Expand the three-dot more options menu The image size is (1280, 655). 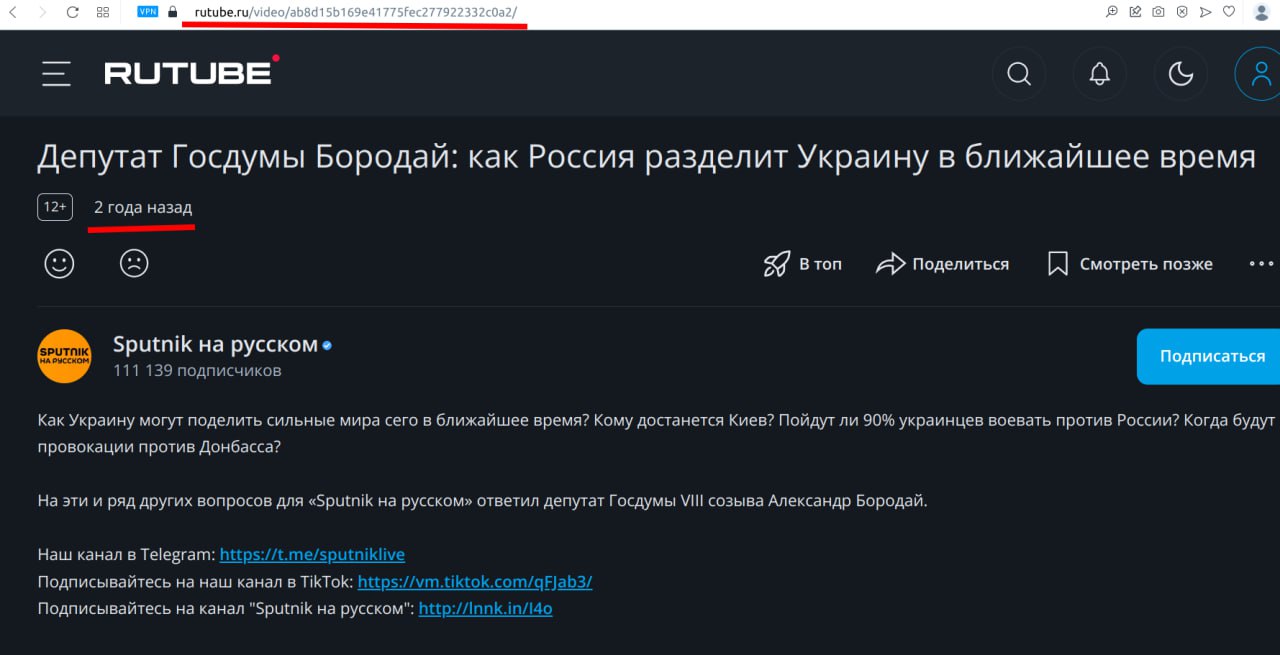[1260, 264]
